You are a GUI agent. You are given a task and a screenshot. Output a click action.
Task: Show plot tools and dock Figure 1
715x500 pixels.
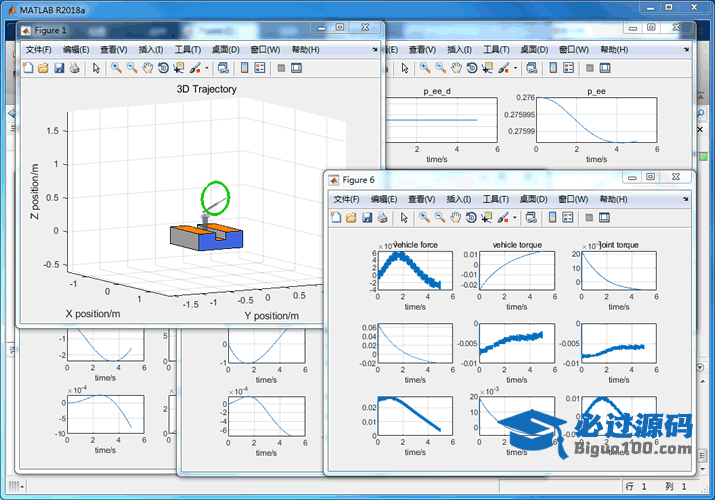[x=296, y=68]
